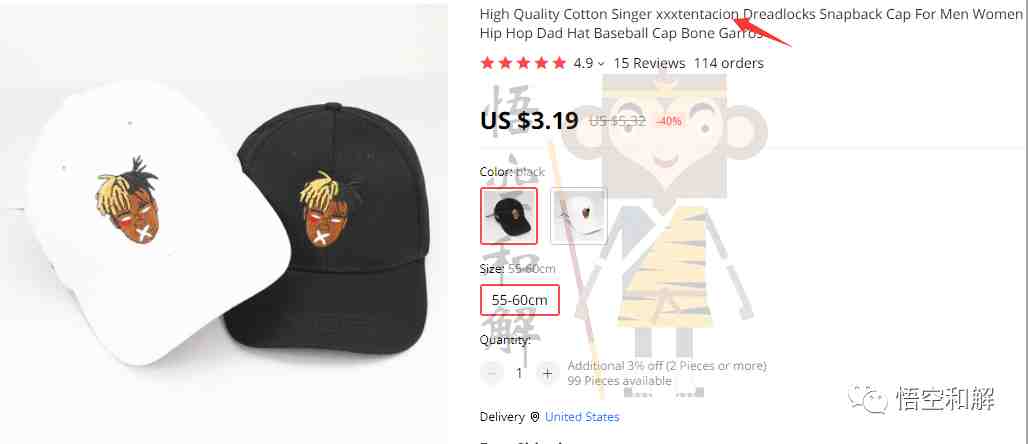
Task: Click the delivery location pin icon
Action: 535,417
